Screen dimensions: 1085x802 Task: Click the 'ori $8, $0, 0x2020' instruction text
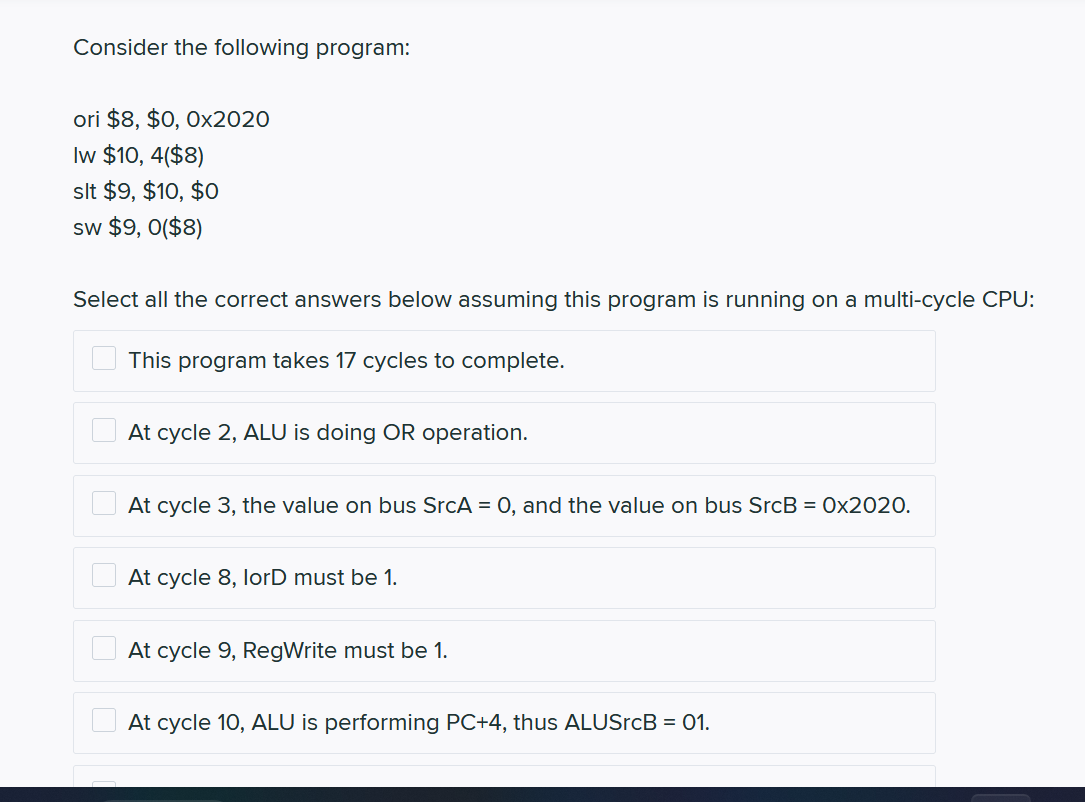coord(171,119)
